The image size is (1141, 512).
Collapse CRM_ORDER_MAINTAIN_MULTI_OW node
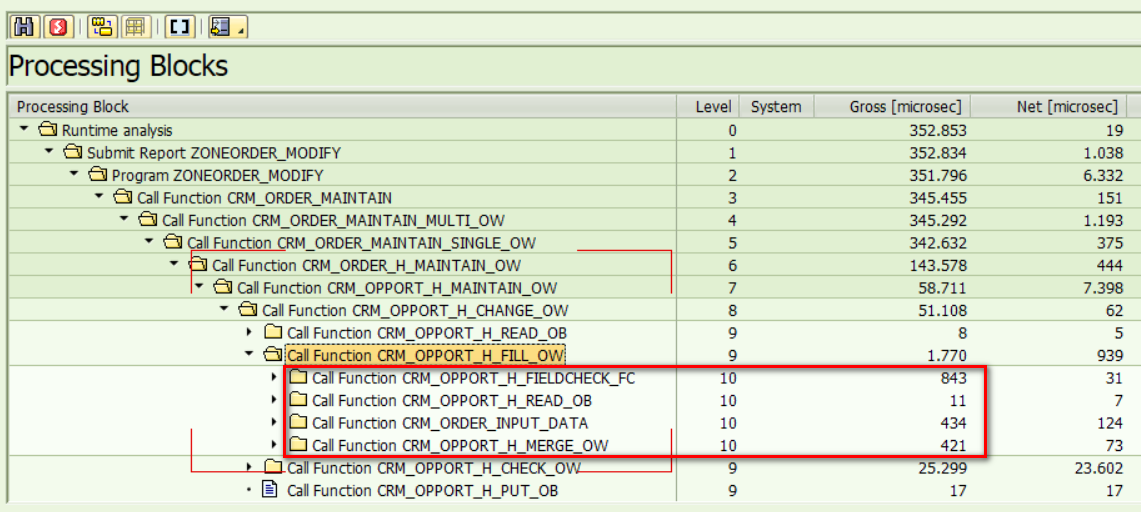click(124, 220)
